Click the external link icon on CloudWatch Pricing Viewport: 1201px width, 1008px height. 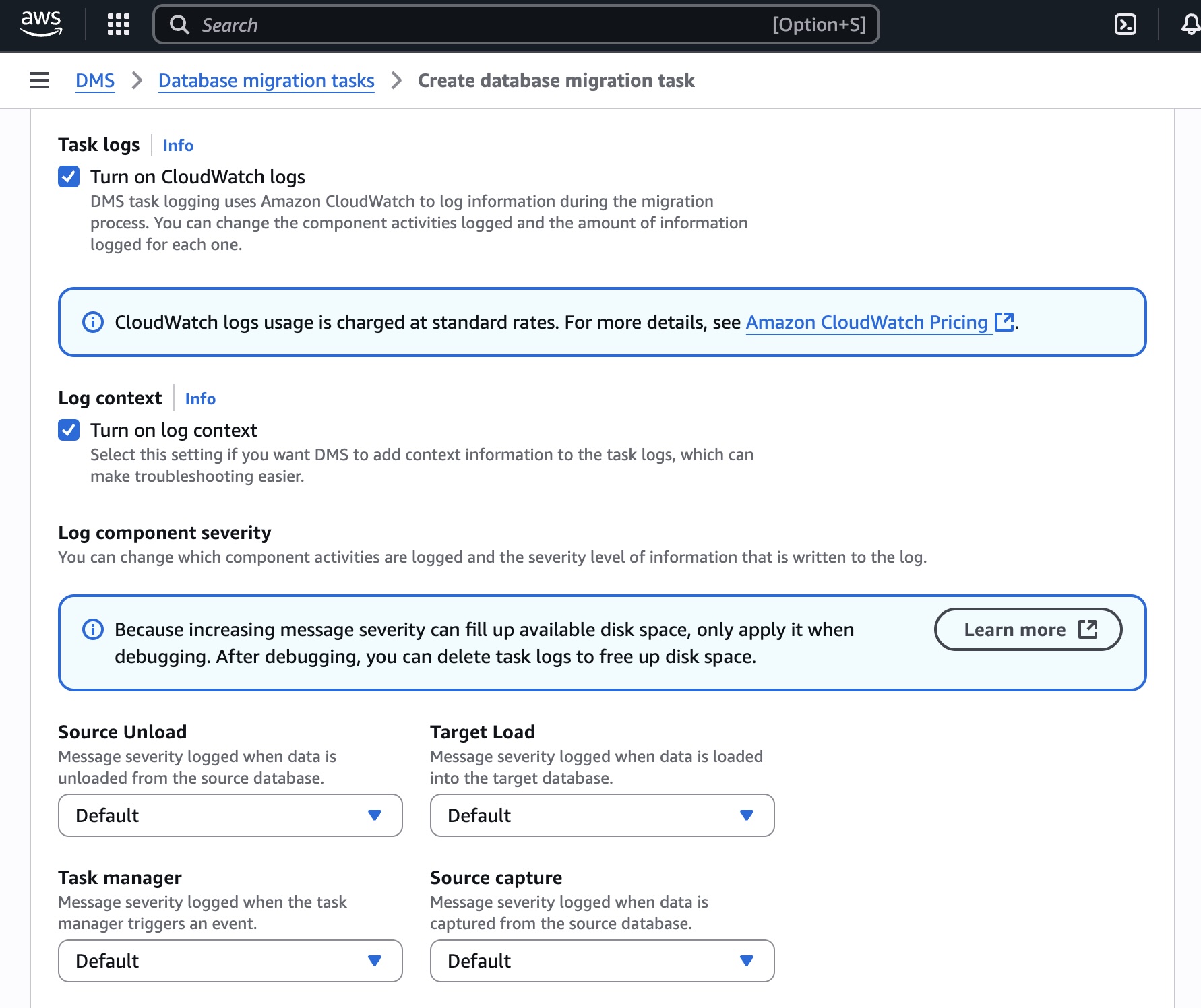tap(1004, 322)
